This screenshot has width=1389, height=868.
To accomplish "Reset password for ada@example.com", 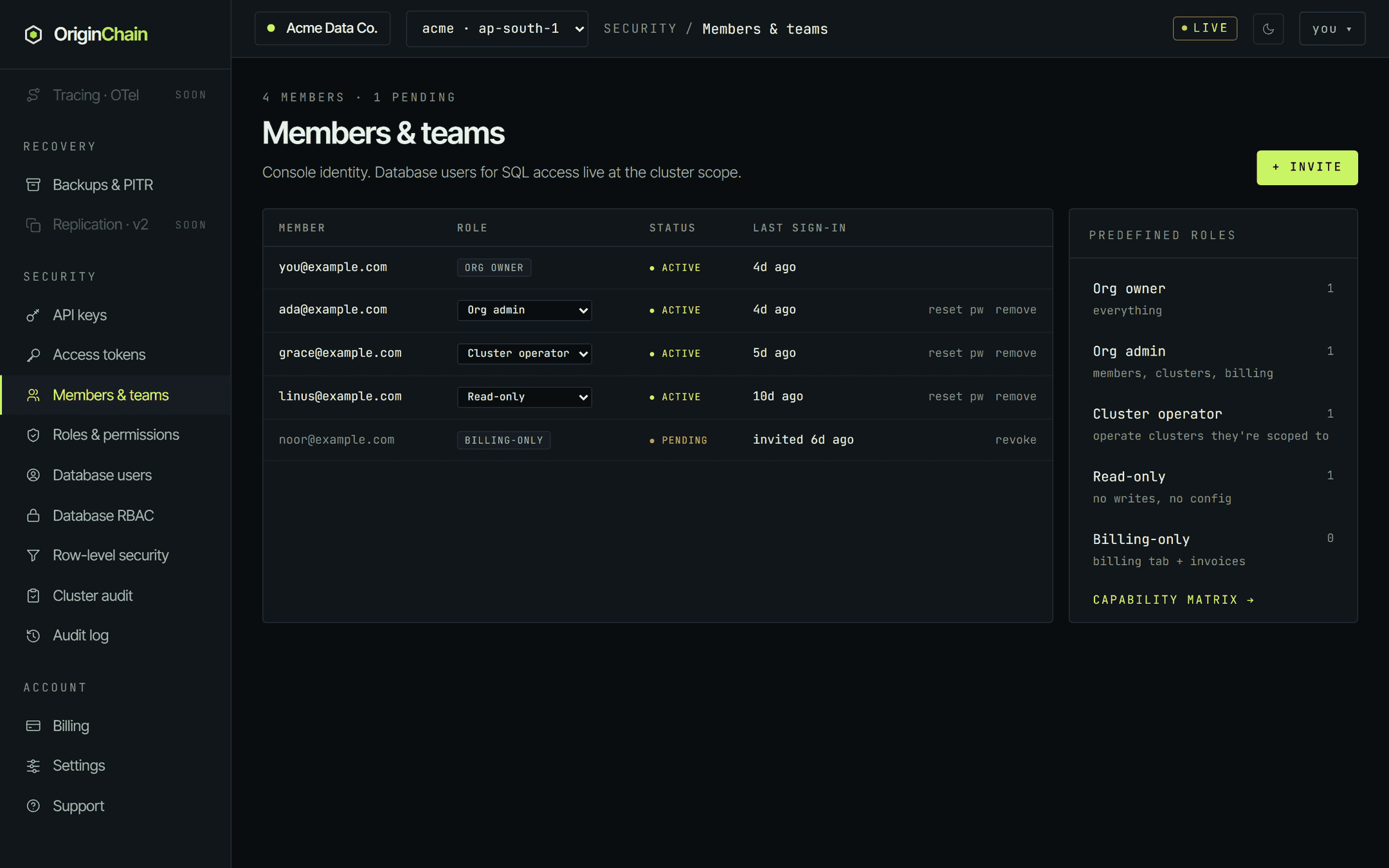I will [x=956, y=310].
